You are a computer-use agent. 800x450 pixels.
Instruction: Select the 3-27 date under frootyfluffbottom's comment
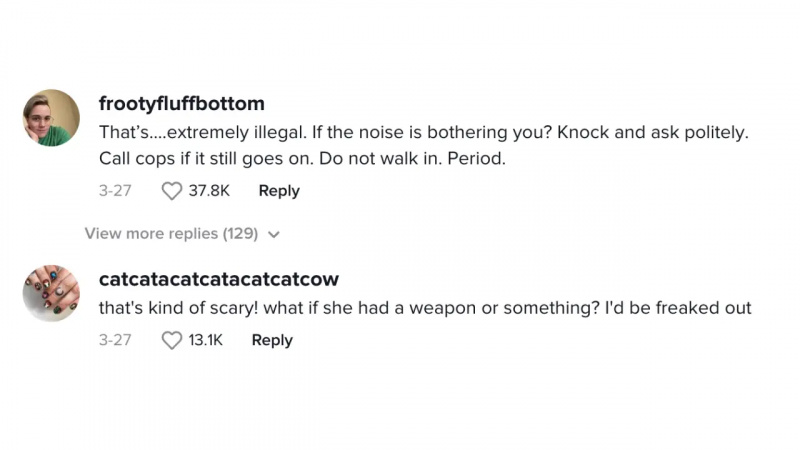point(115,191)
